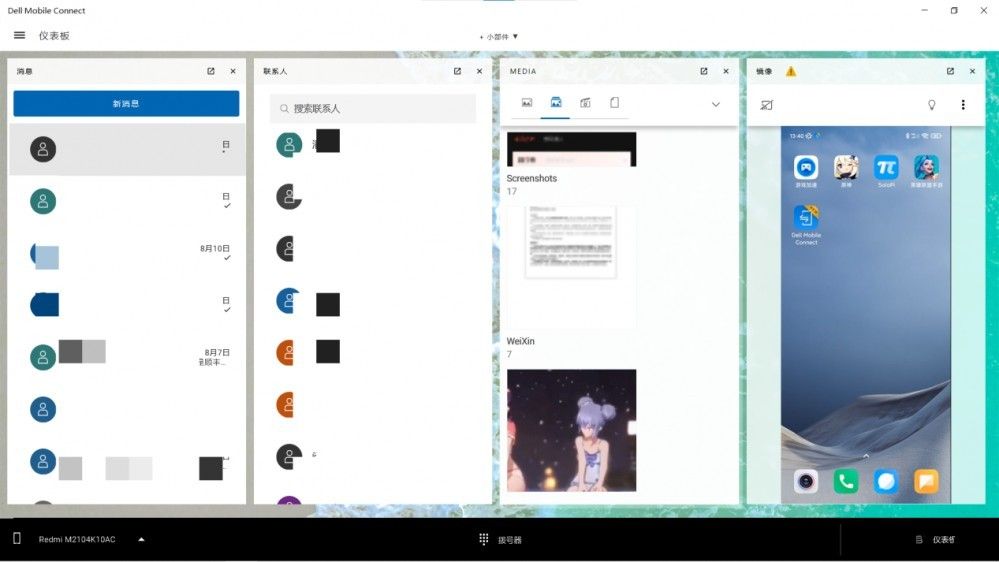Open the hamburger menu beside 仪表板
999x562 pixels.
click(x=19, y=36)
